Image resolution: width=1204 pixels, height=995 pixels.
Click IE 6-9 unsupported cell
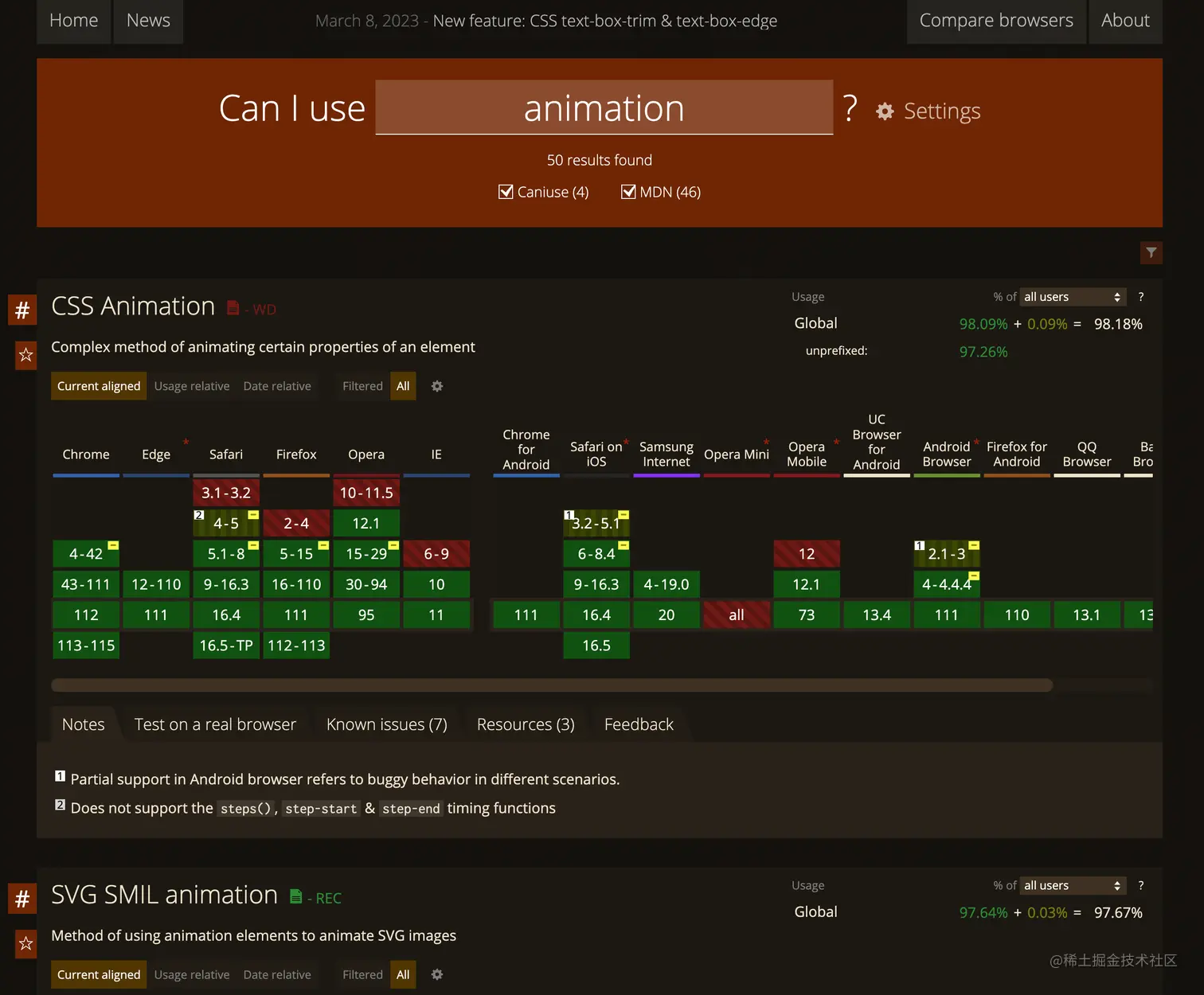(x=436, y=554)
